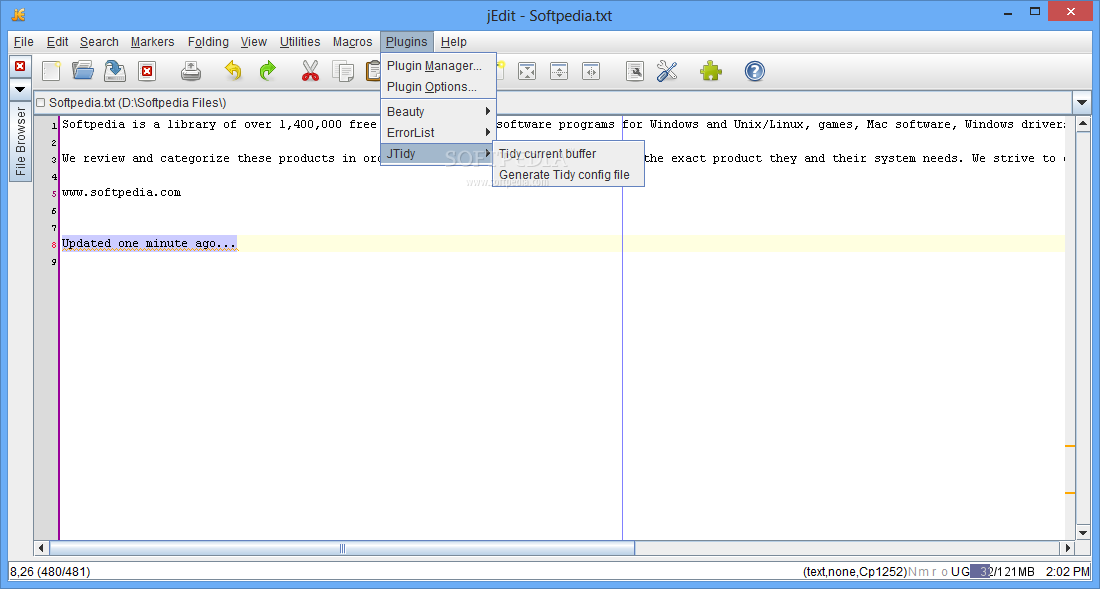Undo the last edit
The height and width of the screenshot is (589, 1100).
(233, 71)
